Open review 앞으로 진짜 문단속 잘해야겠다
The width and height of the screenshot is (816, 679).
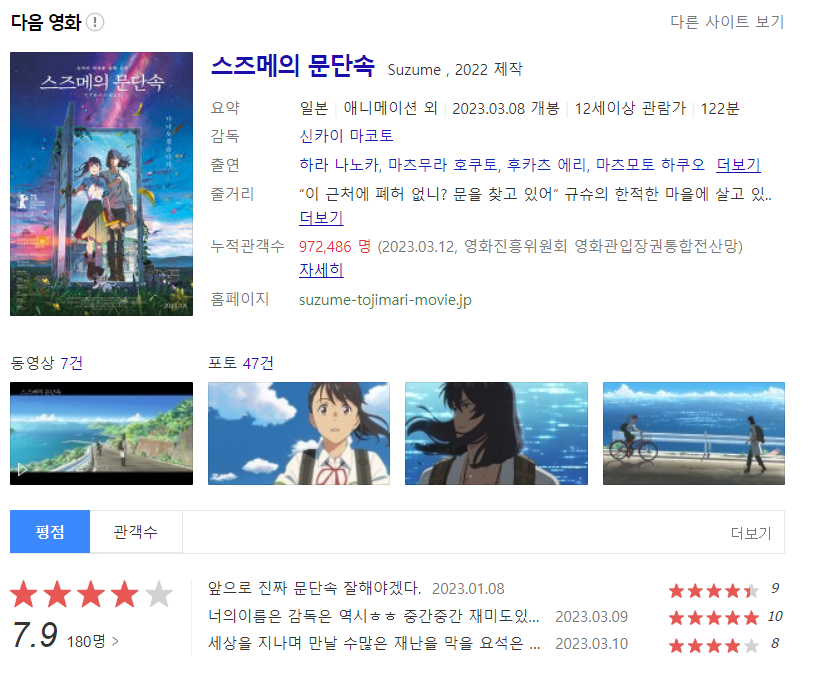pos(314,588)
